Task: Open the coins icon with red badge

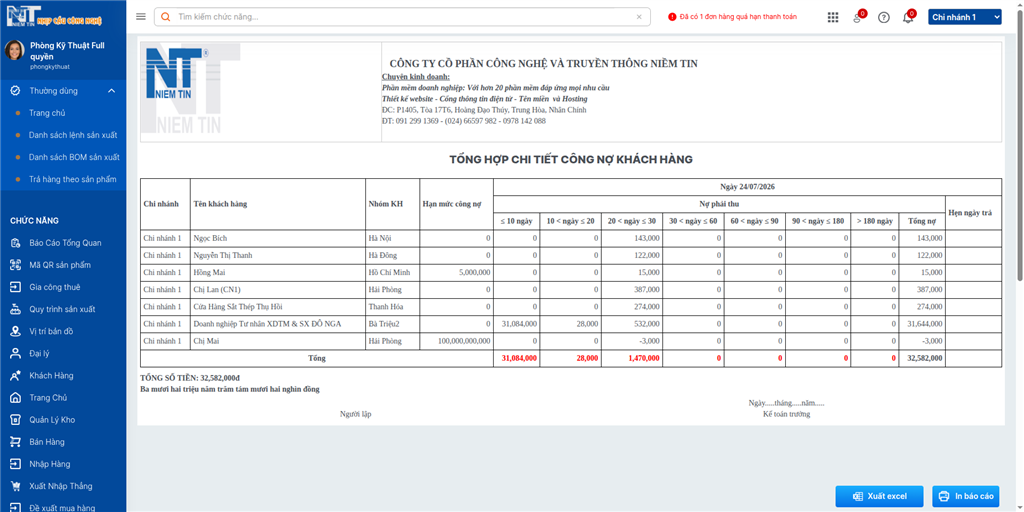Action: (858, 18)
